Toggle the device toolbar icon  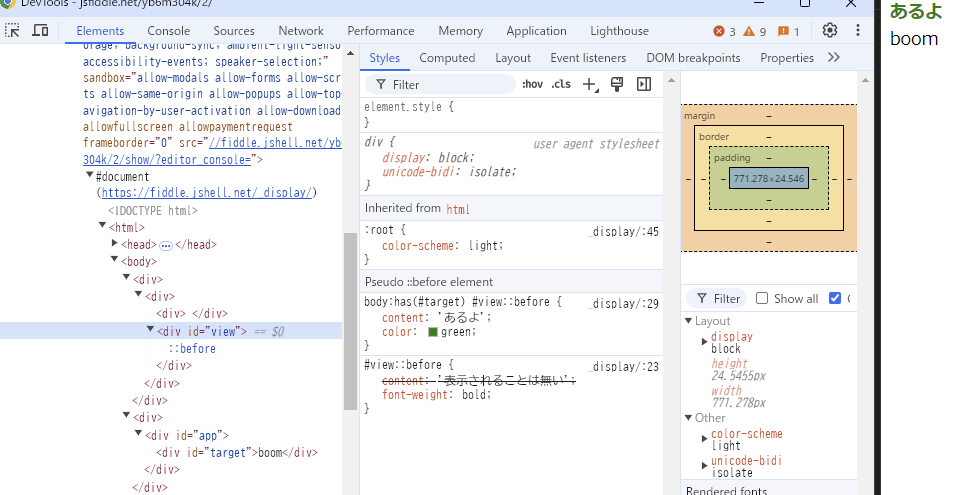[40, 30]
